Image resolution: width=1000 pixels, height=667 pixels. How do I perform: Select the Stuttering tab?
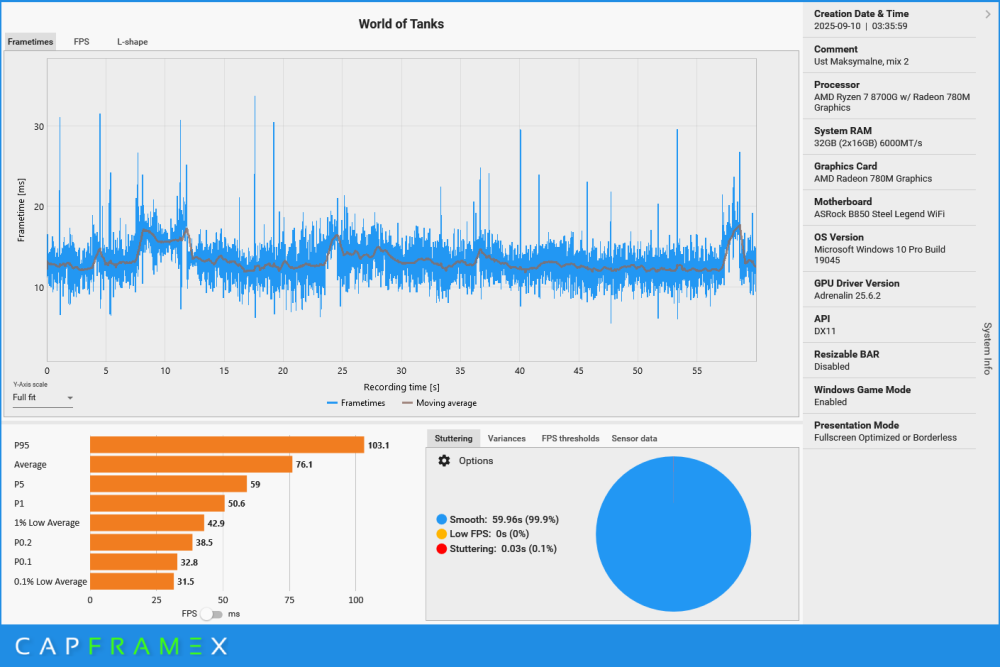pos(453,438)
